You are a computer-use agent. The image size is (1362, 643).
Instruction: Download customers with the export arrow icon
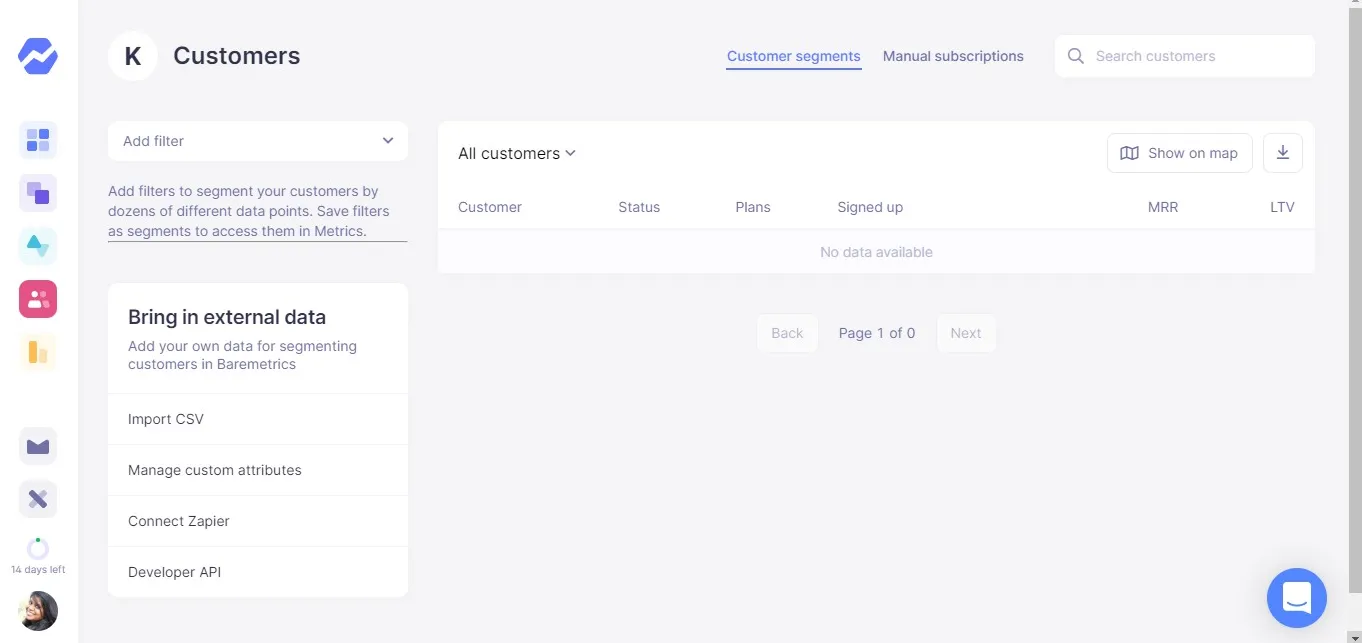point(1283,153)
